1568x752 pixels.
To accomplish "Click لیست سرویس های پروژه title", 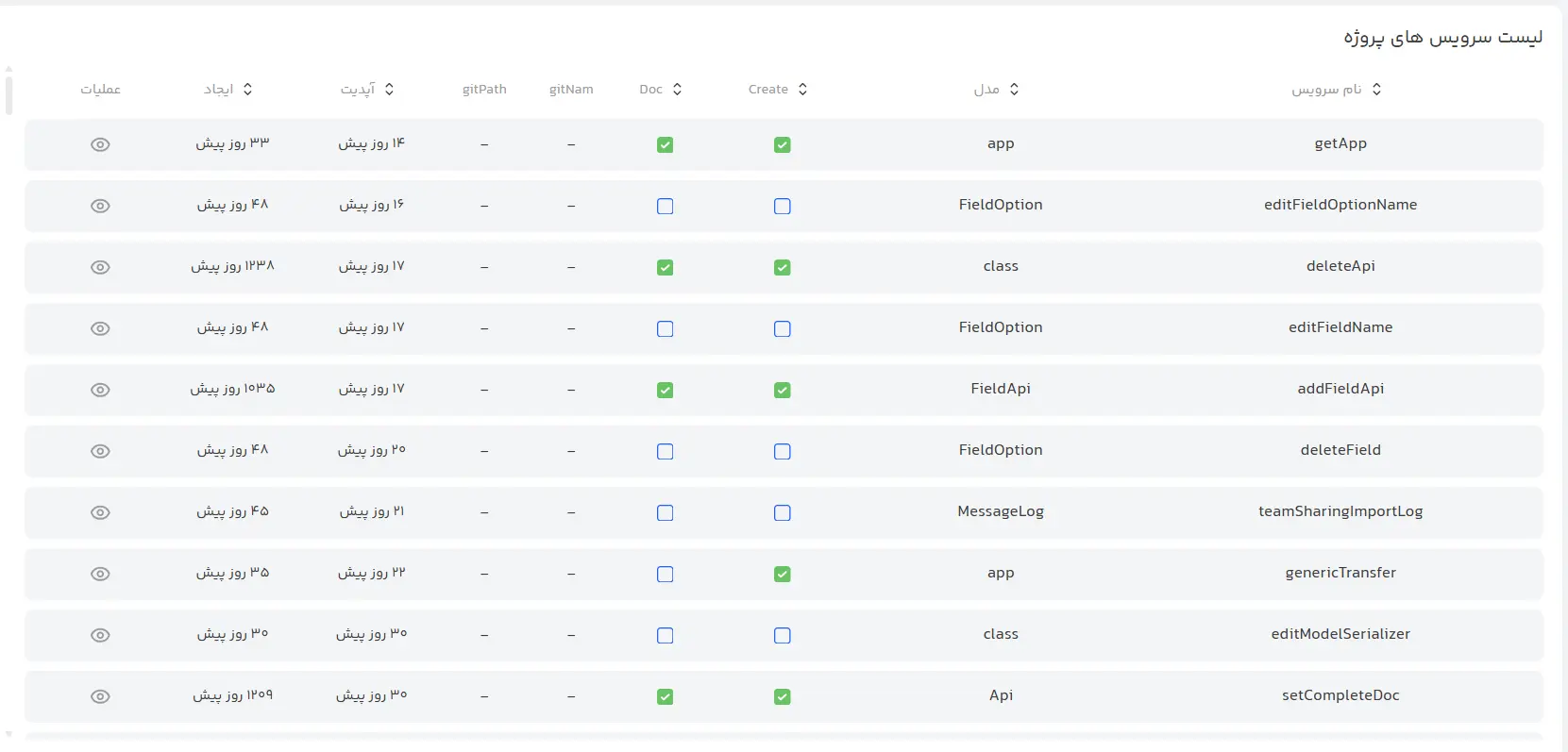I will tap(1442, 38).
